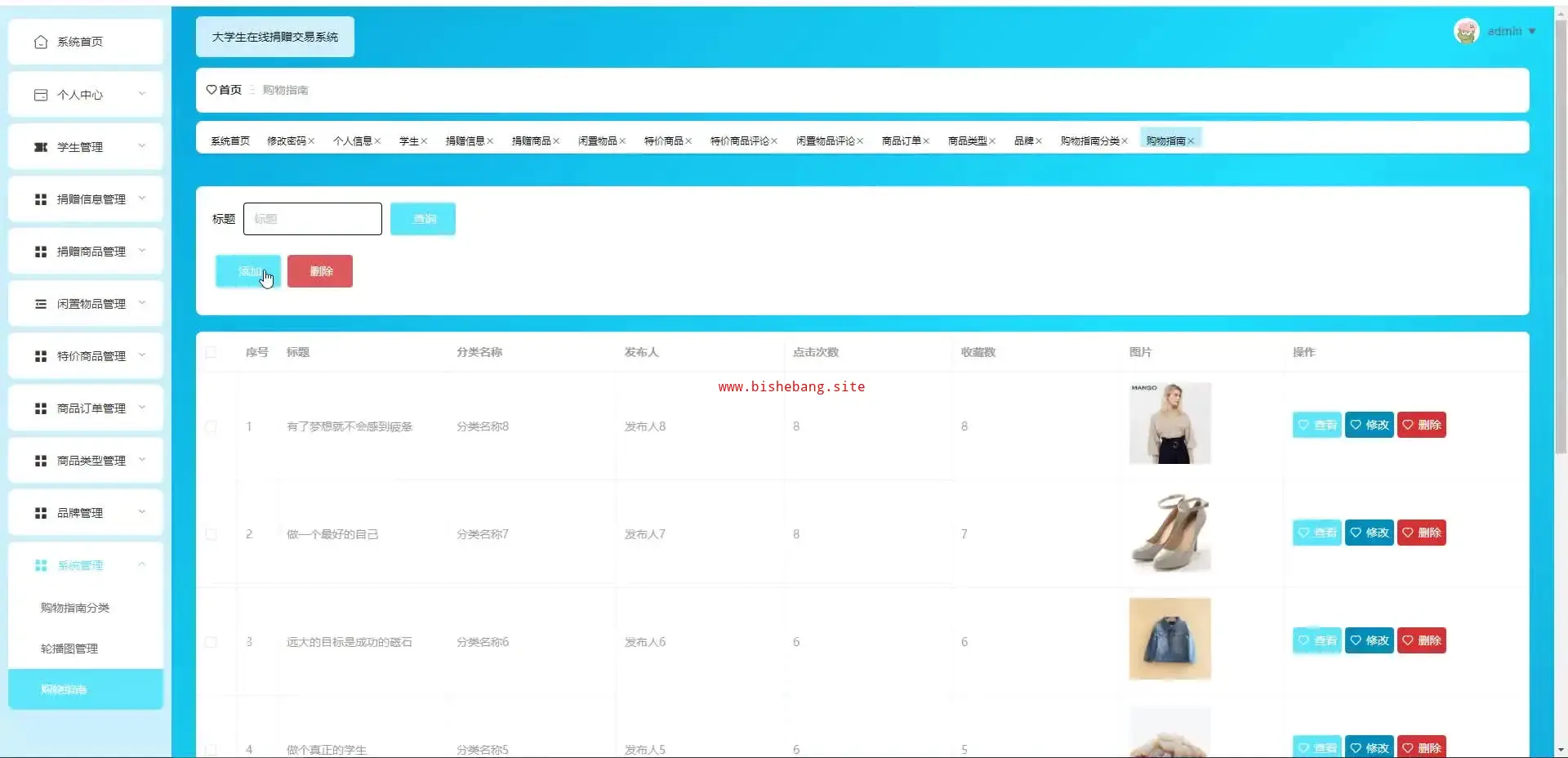Check the row 3 checkbox for 远大的目标是成功的磁石

[211, 642]
